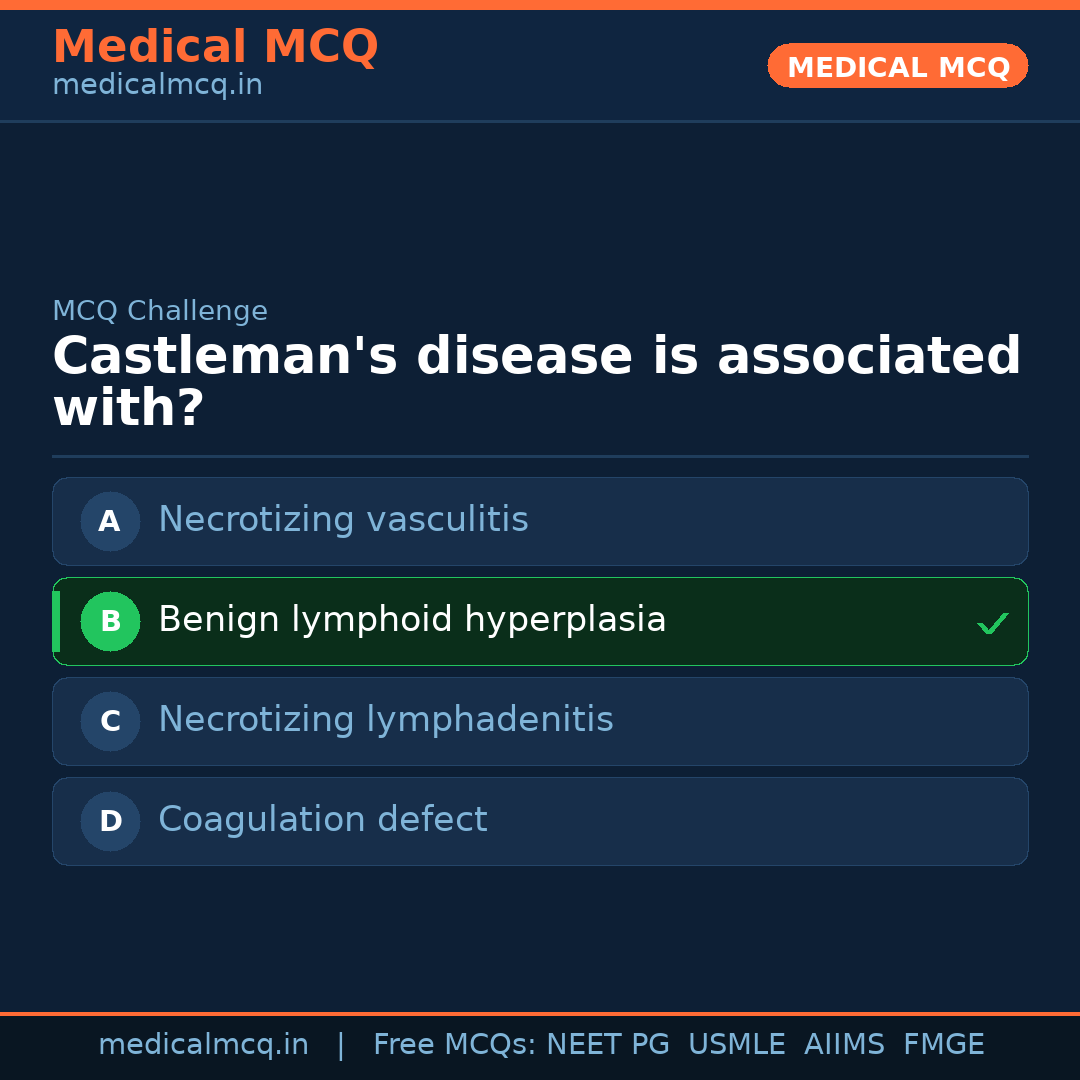Click the Castleman's disease question text
This screenshot has width=1080, height=1080.
536,382
